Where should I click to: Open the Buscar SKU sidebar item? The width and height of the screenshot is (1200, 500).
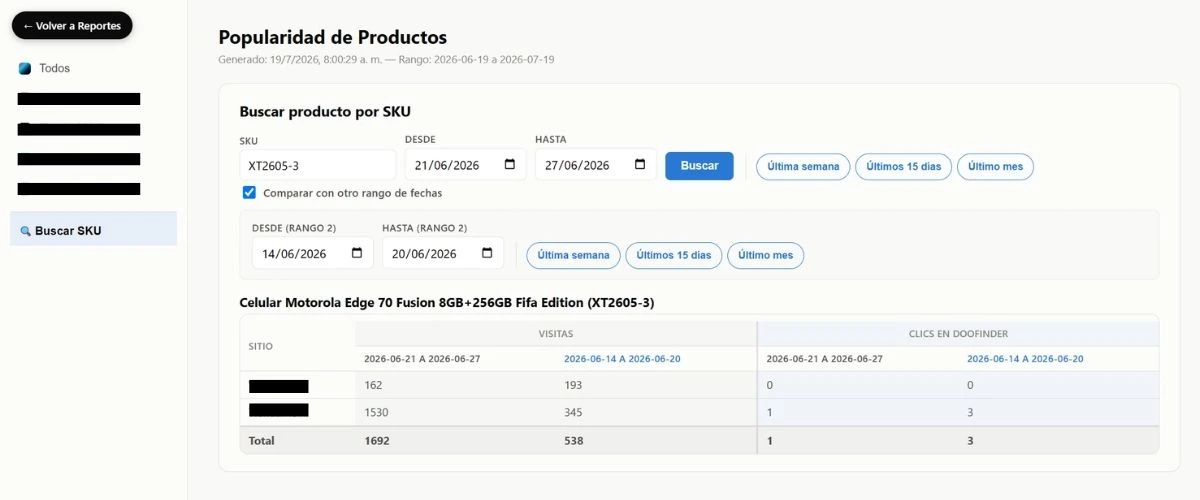[x=93, y=230]
